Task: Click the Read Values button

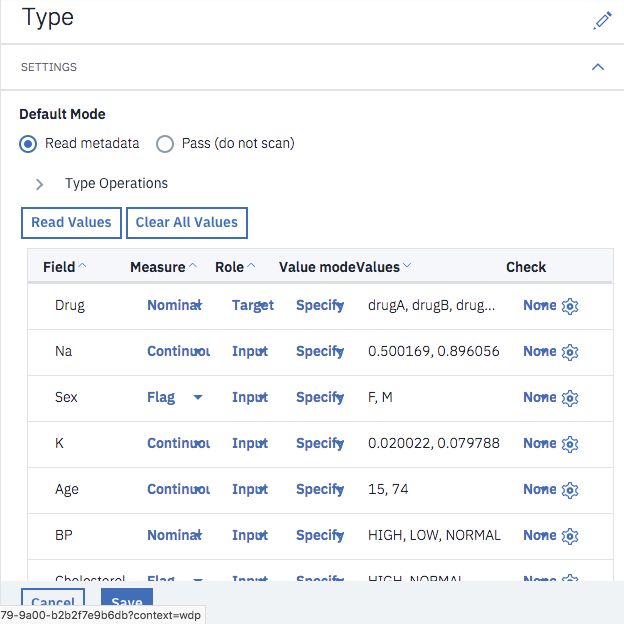Action: coord(71,222)
